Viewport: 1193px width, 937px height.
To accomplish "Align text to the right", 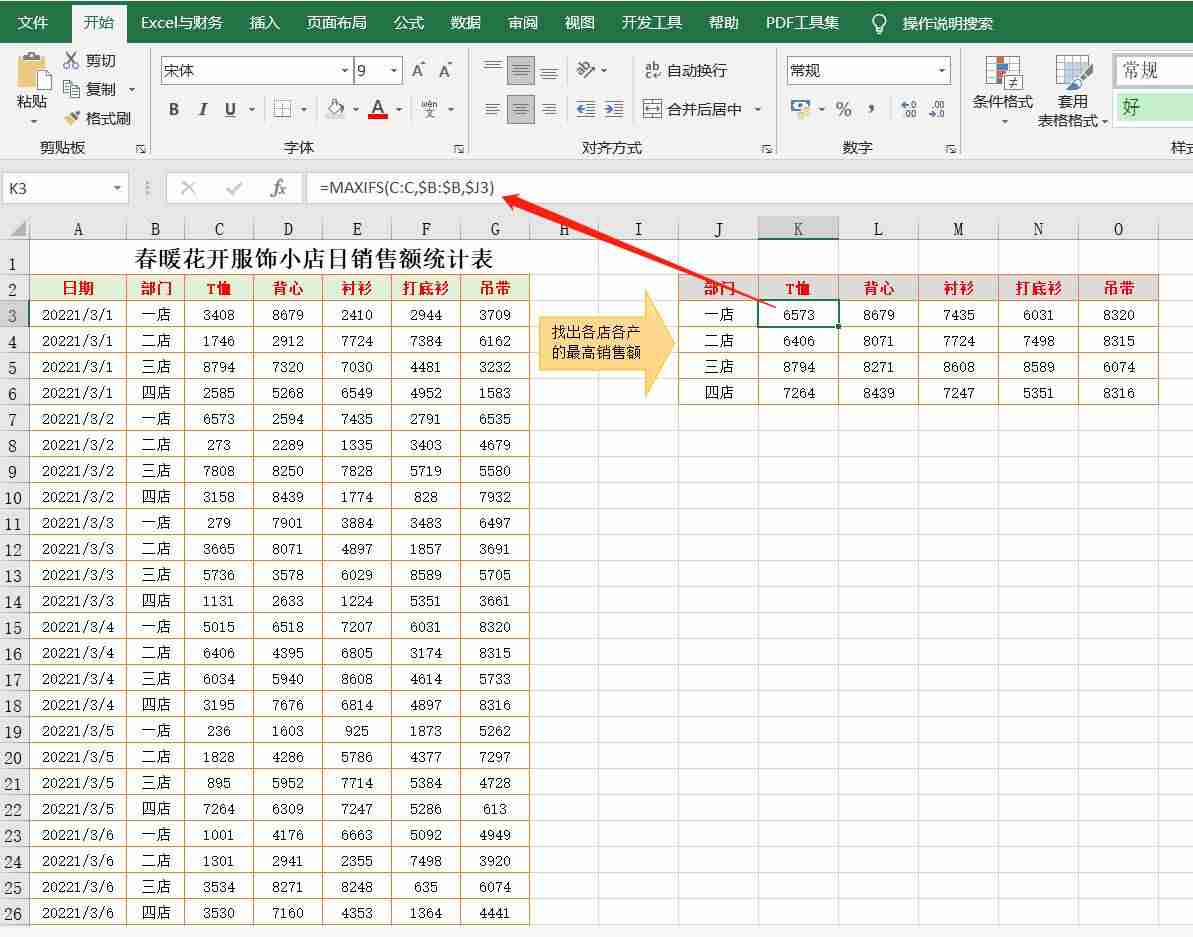I will (549, 110).
